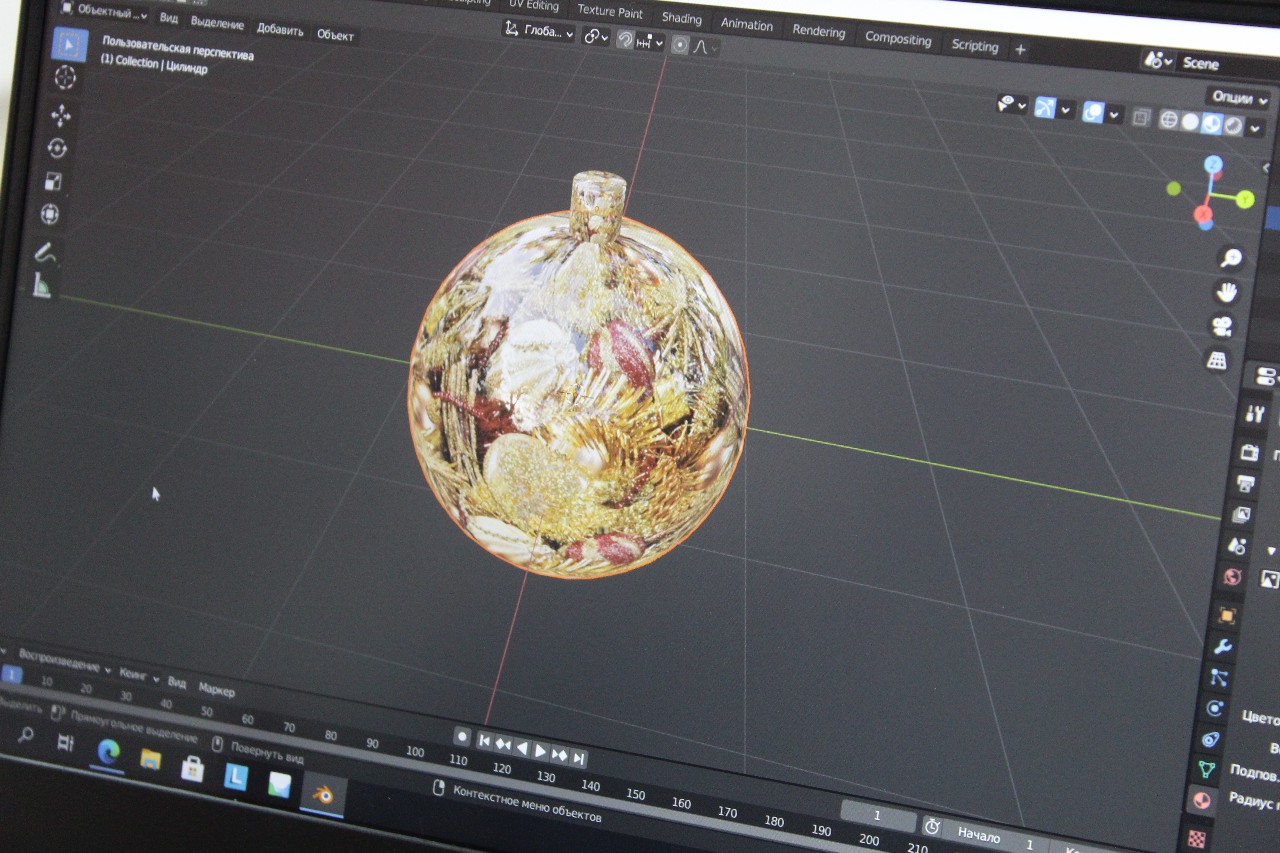This screenshot has width=1280, height=853.
Task: Open the Material properties tab
Action: click(1201, 801)
